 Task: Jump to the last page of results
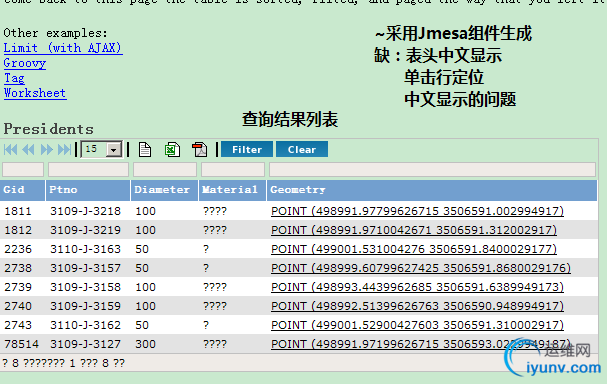point(64,149)
